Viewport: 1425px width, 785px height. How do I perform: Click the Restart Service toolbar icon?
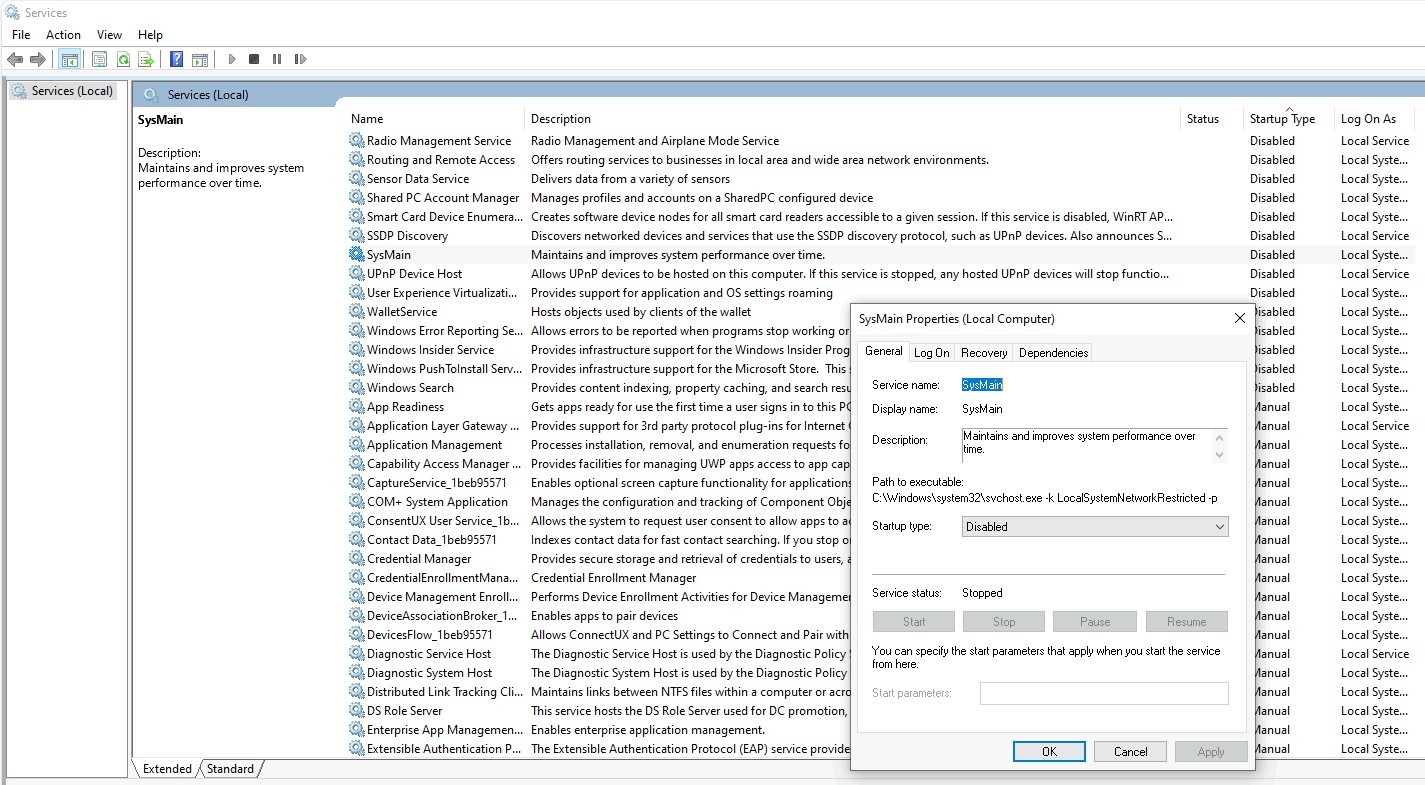tap(300, 60)
